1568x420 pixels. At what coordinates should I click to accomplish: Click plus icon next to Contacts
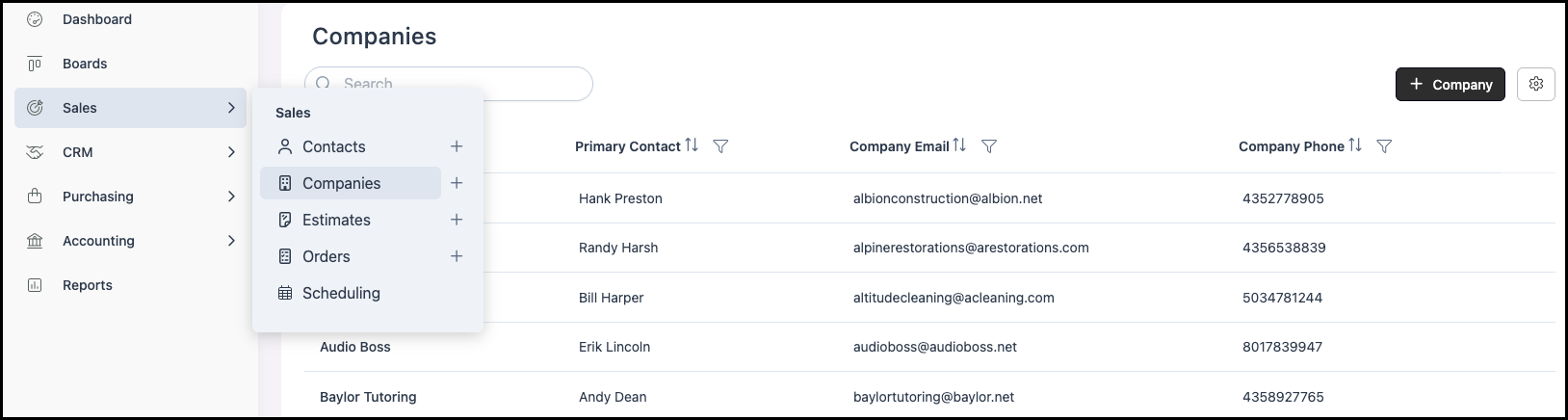[x=457, y=146]
